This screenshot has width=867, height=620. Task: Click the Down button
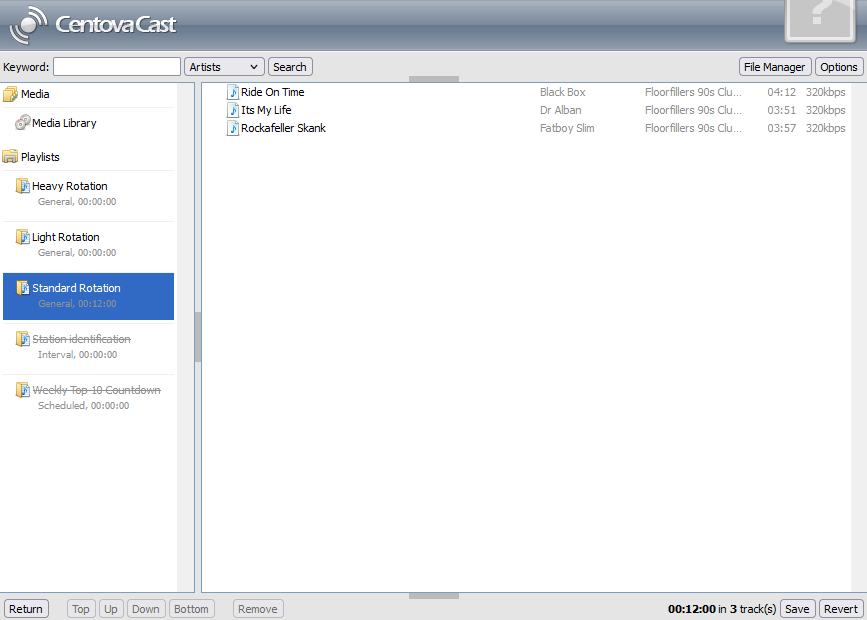[x=146, y=609]
